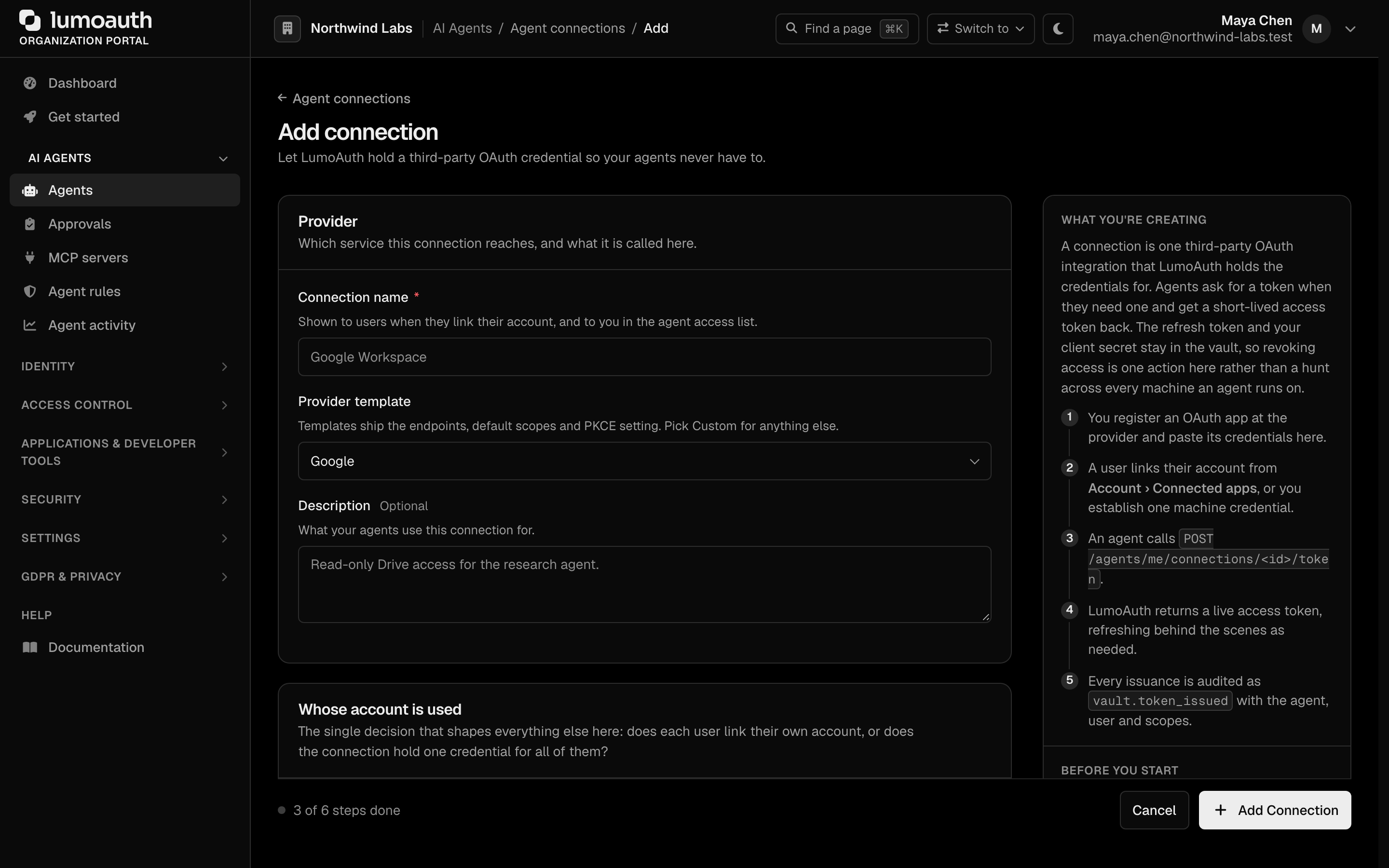This screenshot has height=868, width=1389.
Task: Click the Agent rules shield icon
Action: [30, 292]
